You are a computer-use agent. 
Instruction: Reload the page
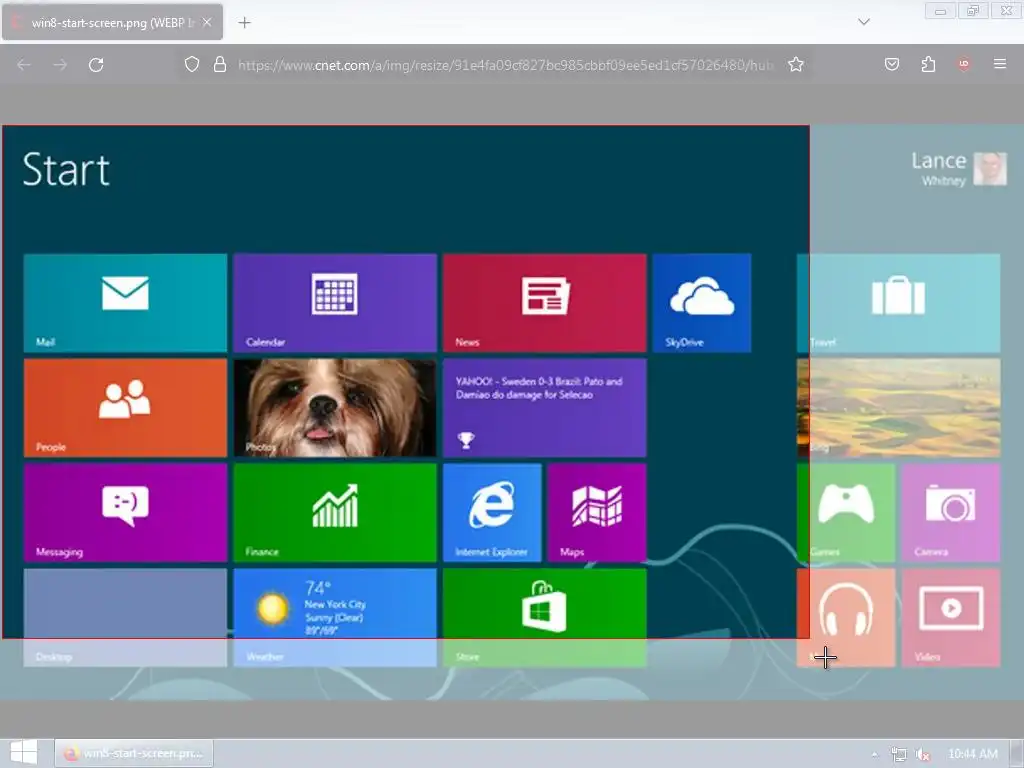pyautogui.click(x=96, y=65)
